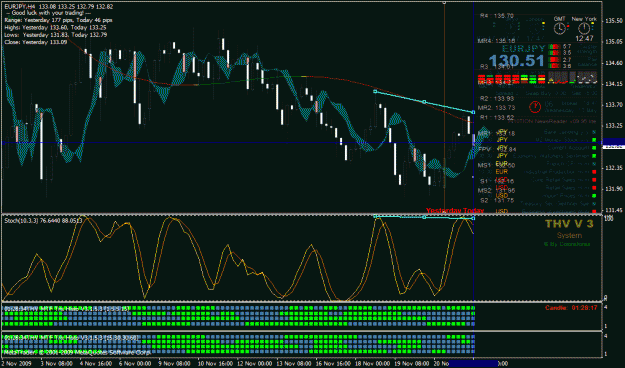Click the Close Yesterday 133.09 line
The height and width of the screenshot is (368, 625).
click(x=35, y=42)
